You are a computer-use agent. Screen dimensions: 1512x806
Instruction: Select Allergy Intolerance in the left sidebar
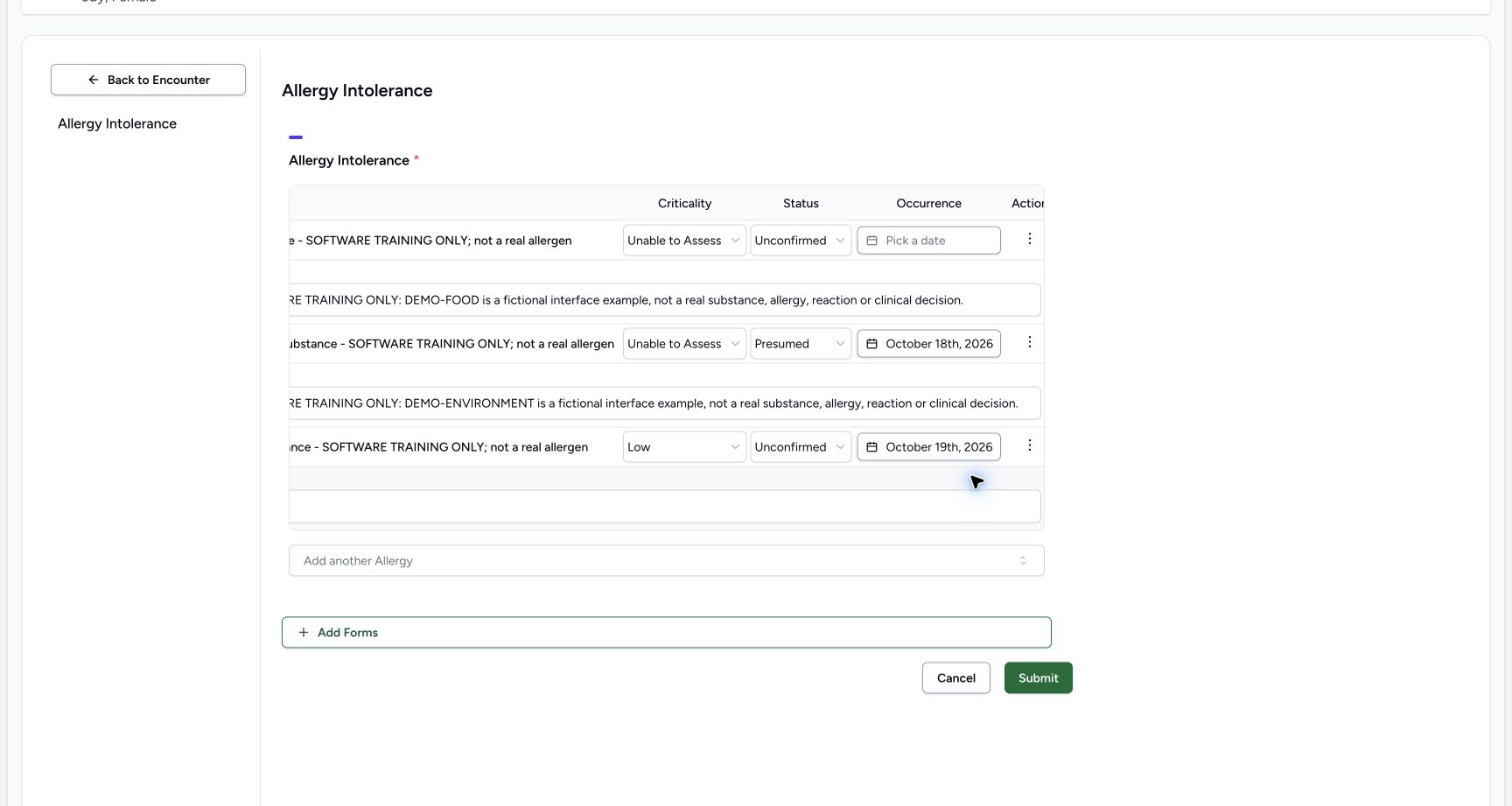tap(117, 123)
